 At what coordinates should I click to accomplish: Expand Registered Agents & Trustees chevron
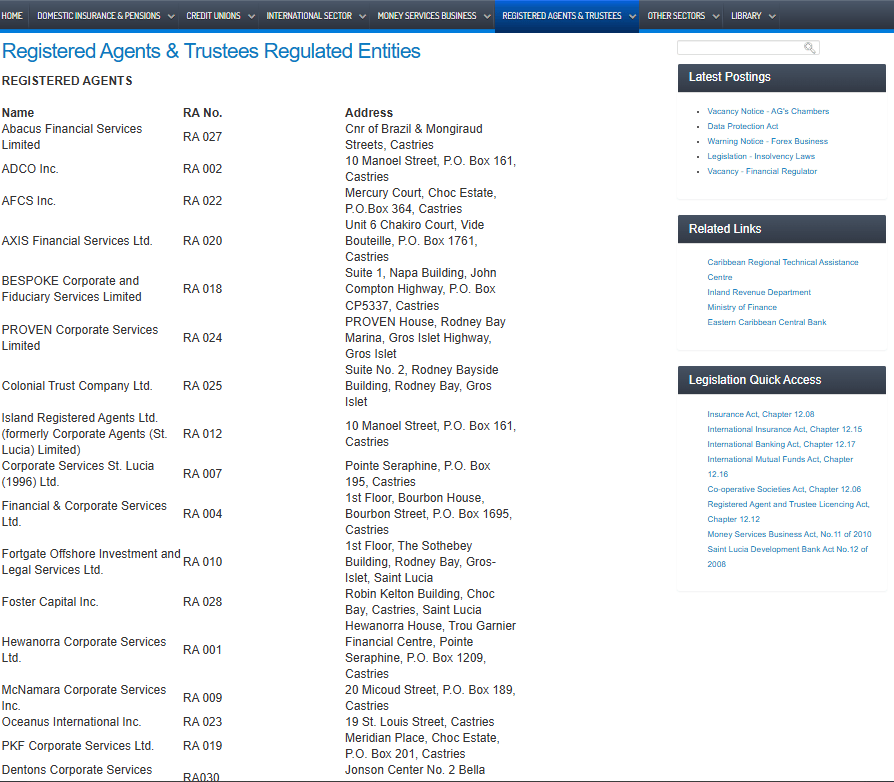pyautogui.click(x=632, y=17)
